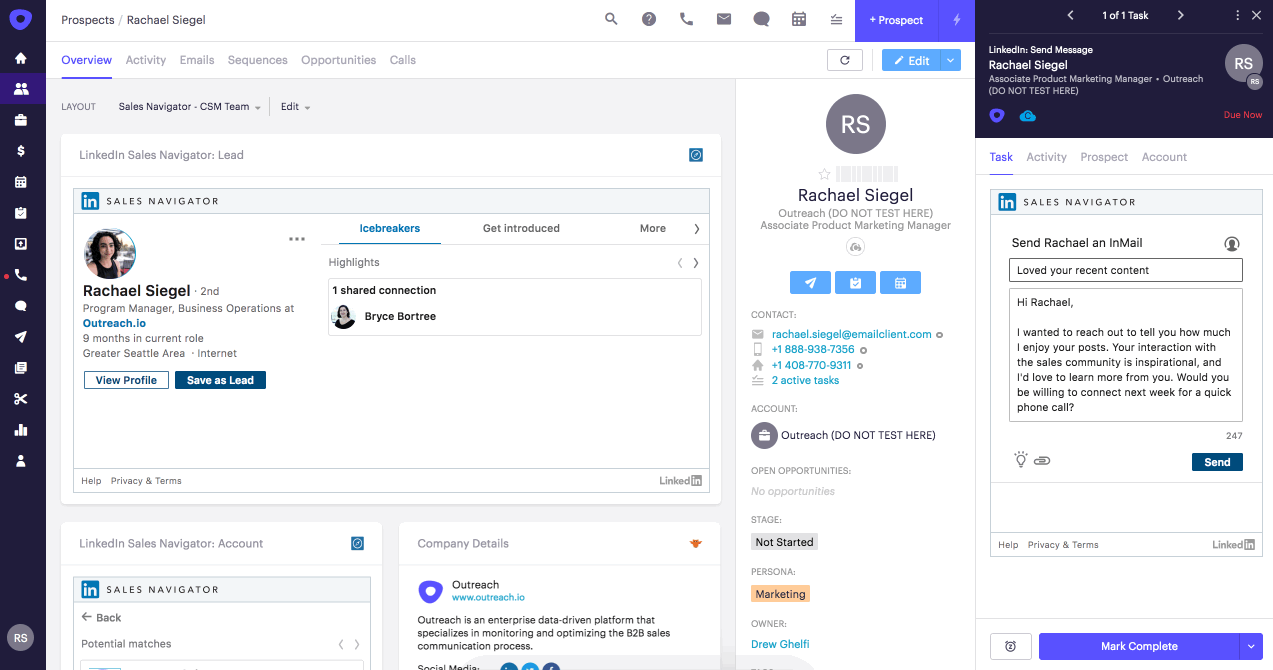This screenshot has height=670, width=1273.
Task: Click the snooze alarm button next to Mark Complete
Action: click(x=1010, y=646)
